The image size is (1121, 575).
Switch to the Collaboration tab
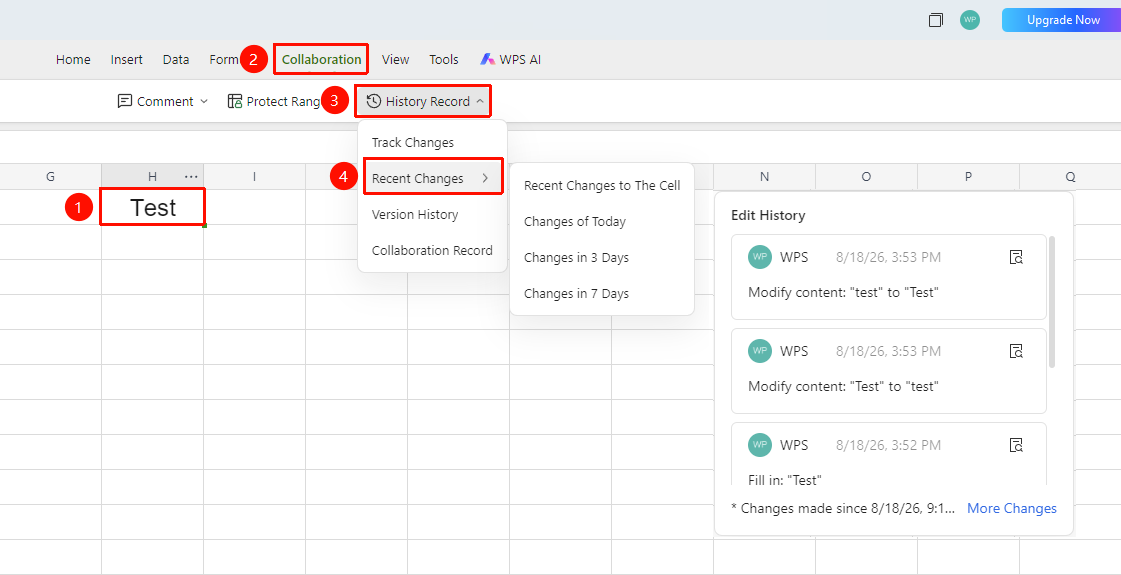tap(322, 59)
